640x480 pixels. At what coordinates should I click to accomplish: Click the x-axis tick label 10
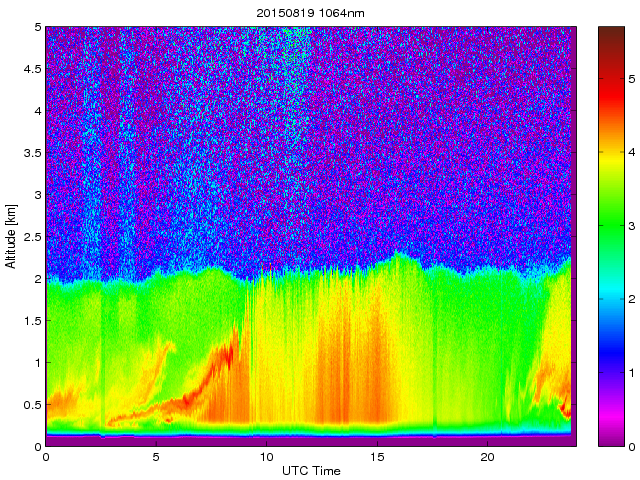266,457
